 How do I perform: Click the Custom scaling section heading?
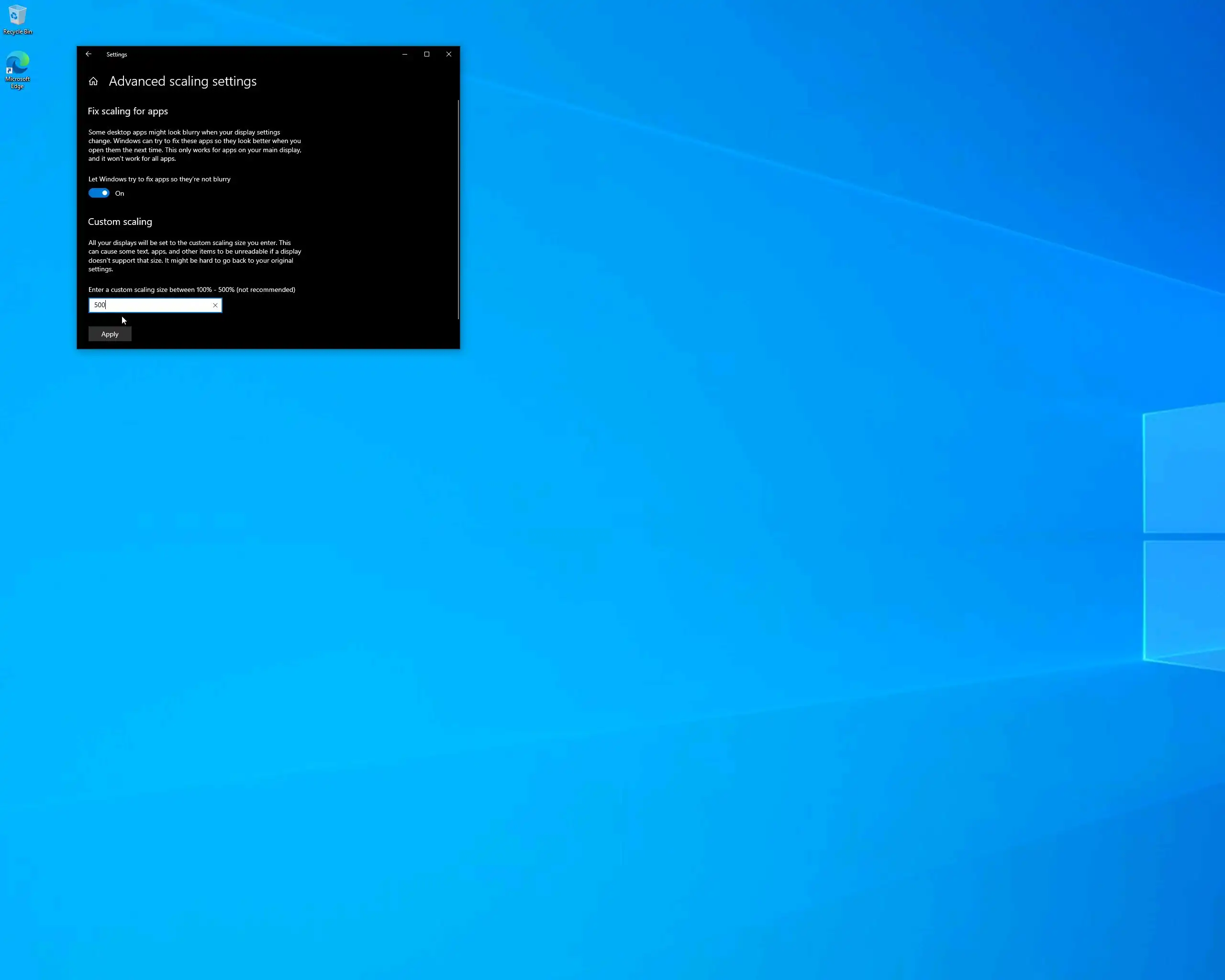click(120, 222)
